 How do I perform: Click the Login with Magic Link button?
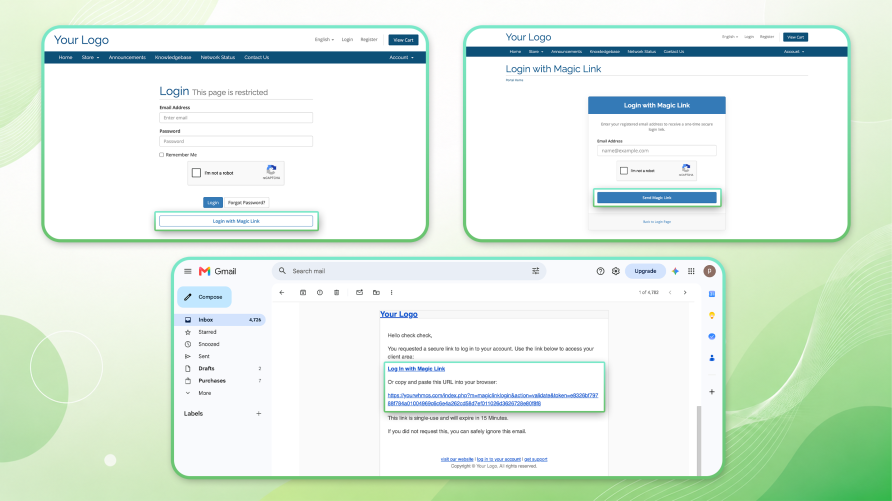coord(236,221)
